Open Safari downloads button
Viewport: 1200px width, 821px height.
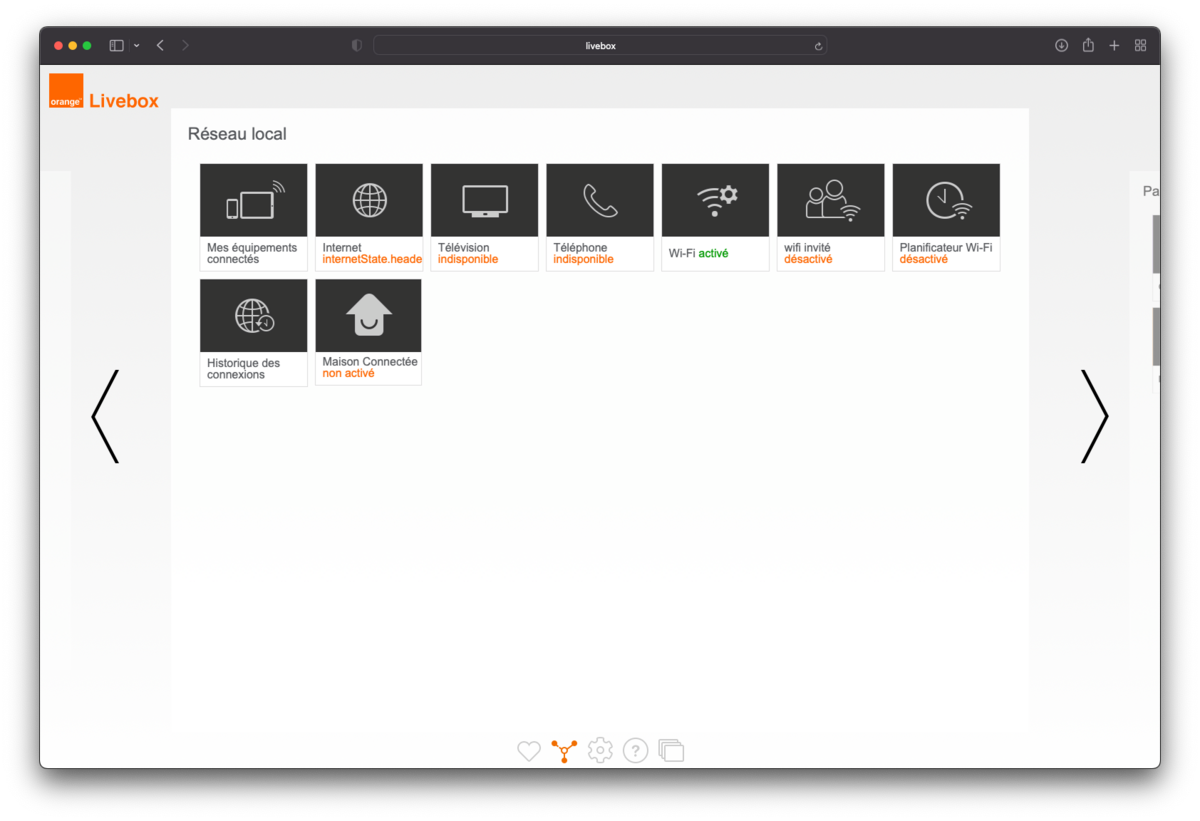click(x=1062, y=45)
